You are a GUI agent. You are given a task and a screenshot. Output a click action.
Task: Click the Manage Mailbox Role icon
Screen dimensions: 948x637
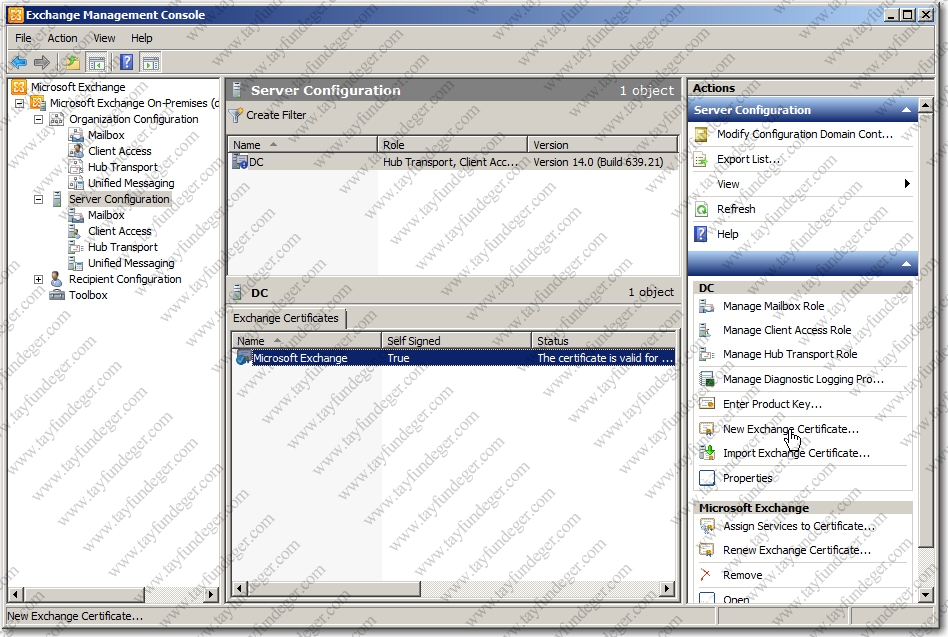[x=707, y=306]
